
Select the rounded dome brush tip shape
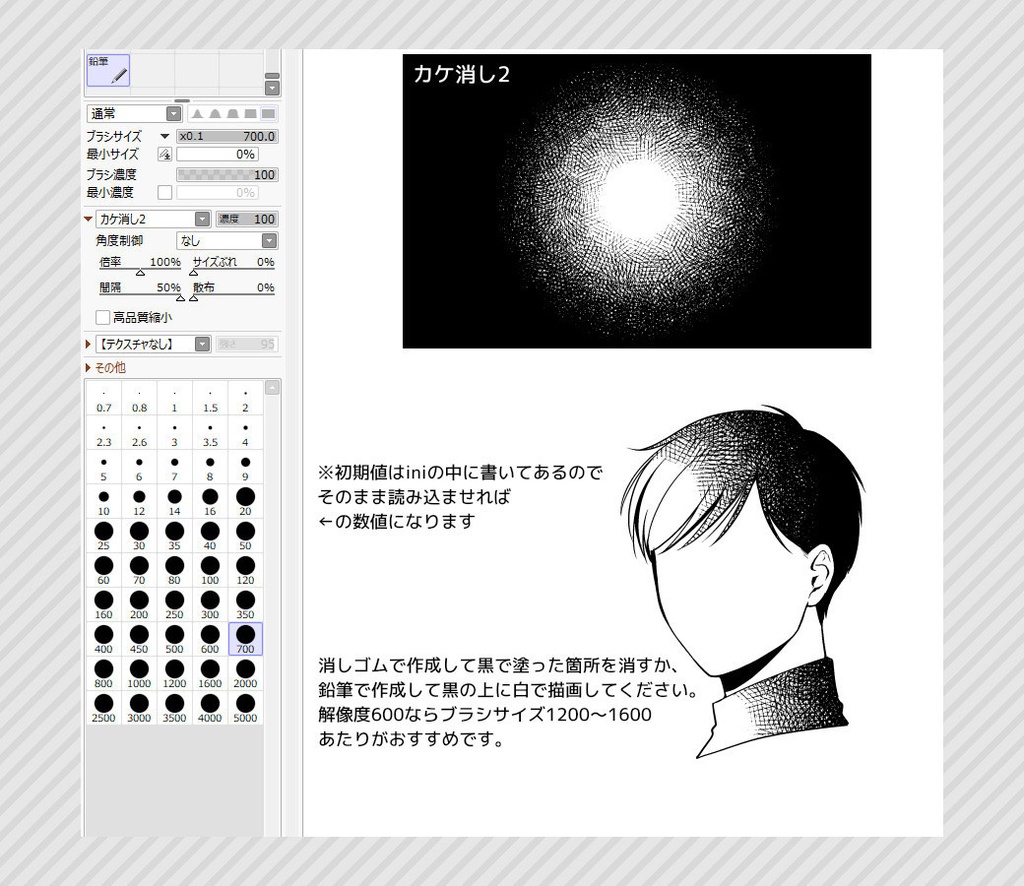(x=232, y=114)
